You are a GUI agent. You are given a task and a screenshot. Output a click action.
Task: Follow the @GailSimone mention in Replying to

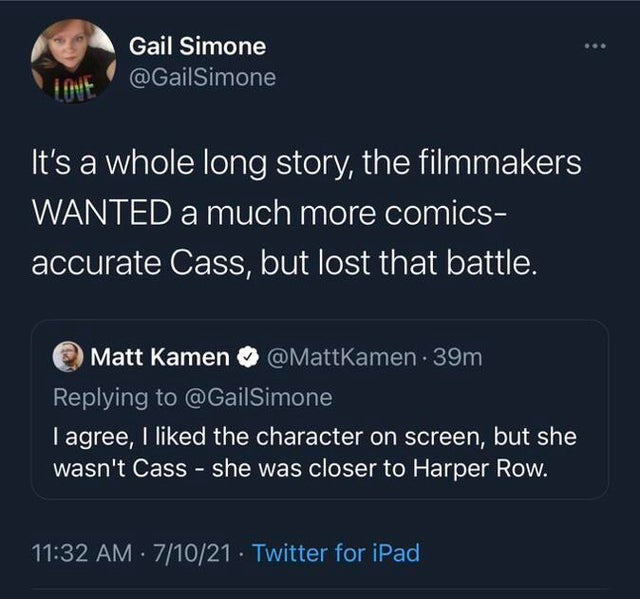(x=259, y=397)
